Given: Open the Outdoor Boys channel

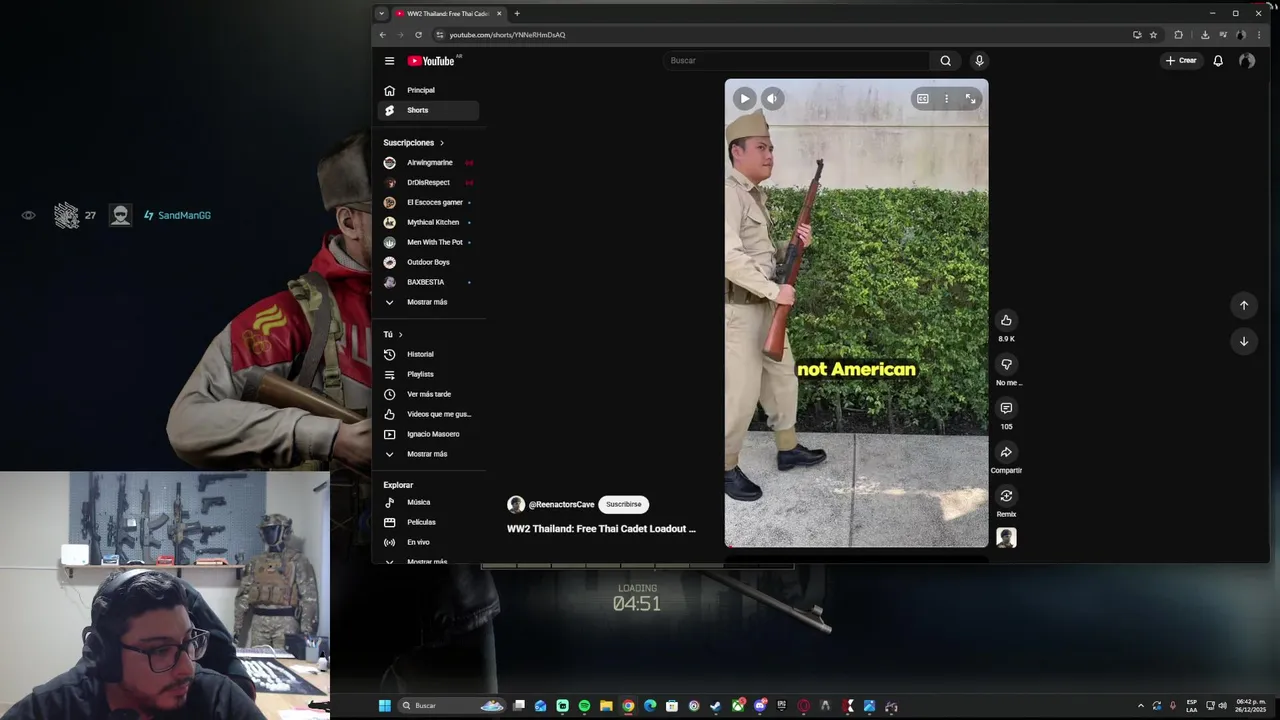Looking at the screenshot, I should pyautogui.click(x=428, y=262).
